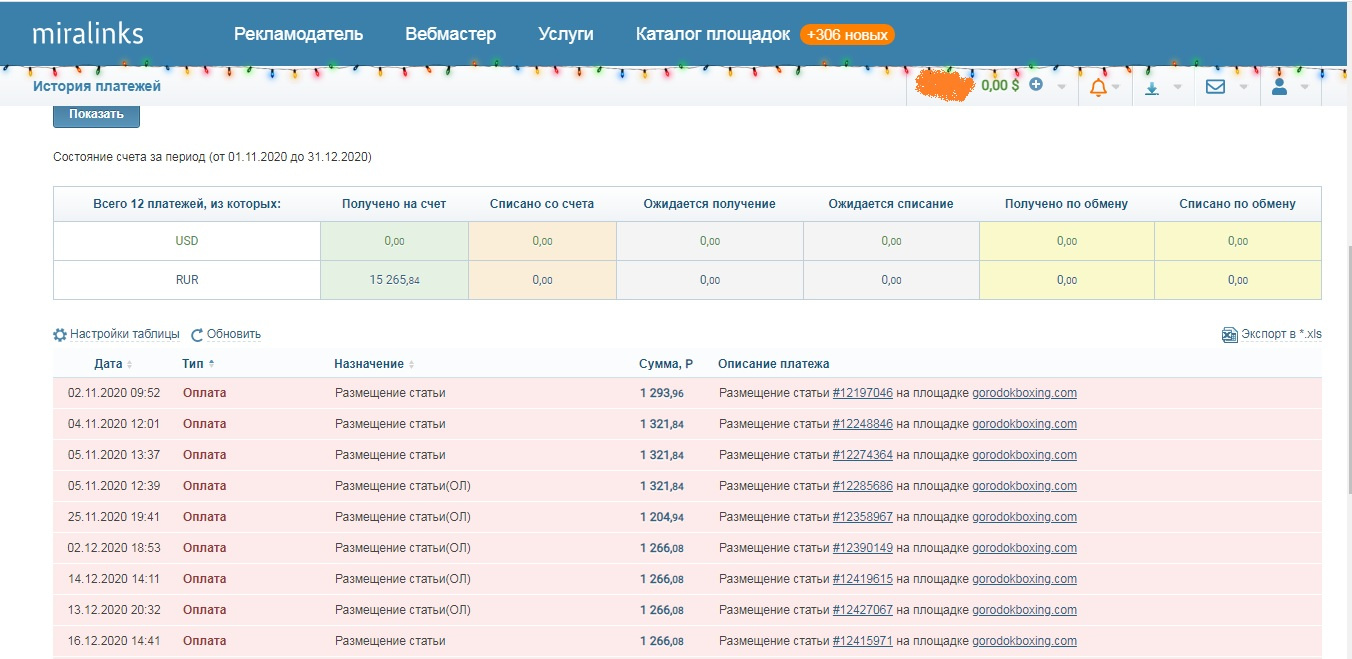1352x659 pixels.
Task: Open article link #12197046
Action: (863, 393)
